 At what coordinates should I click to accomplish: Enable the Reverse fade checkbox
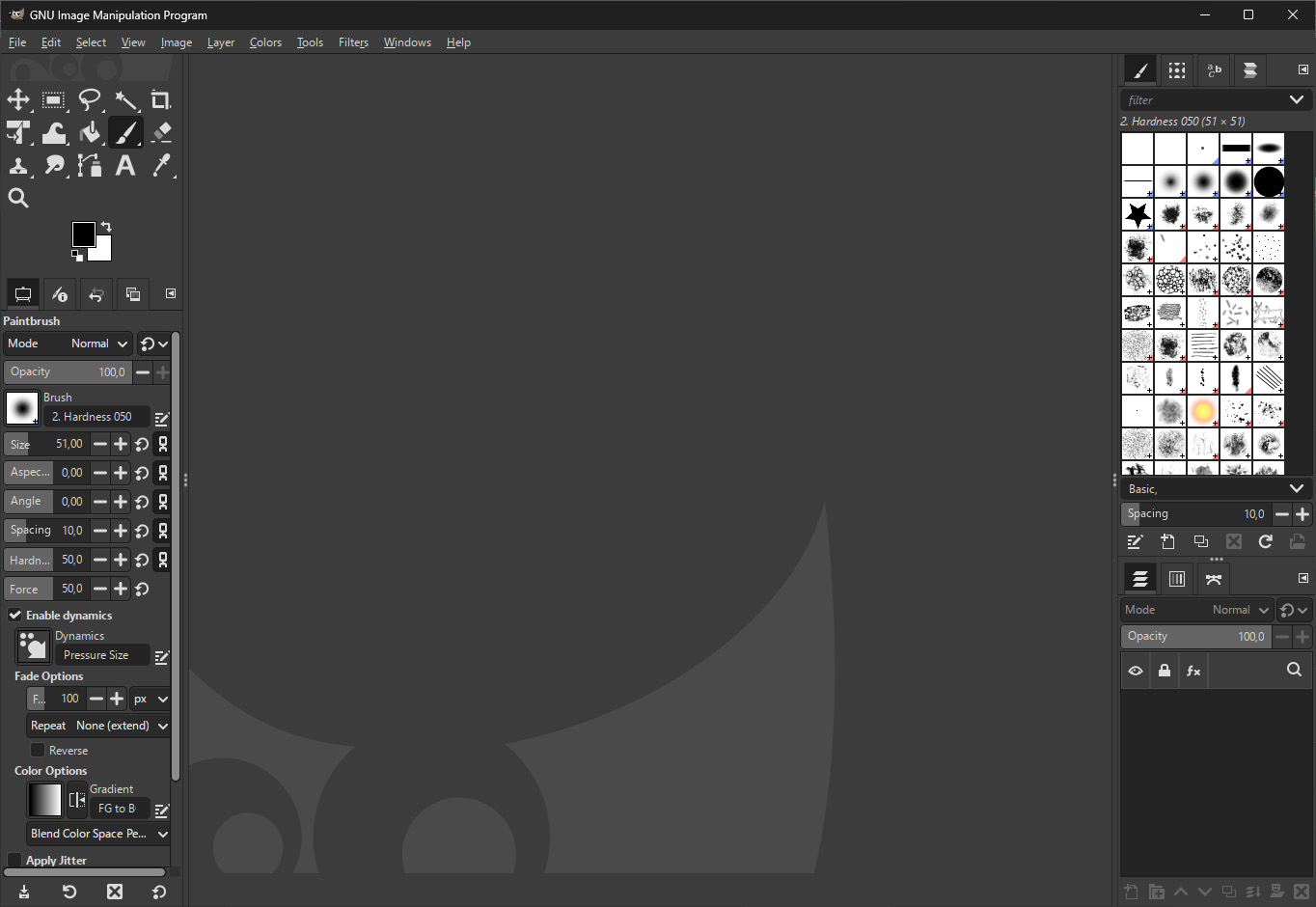point(38,750)
